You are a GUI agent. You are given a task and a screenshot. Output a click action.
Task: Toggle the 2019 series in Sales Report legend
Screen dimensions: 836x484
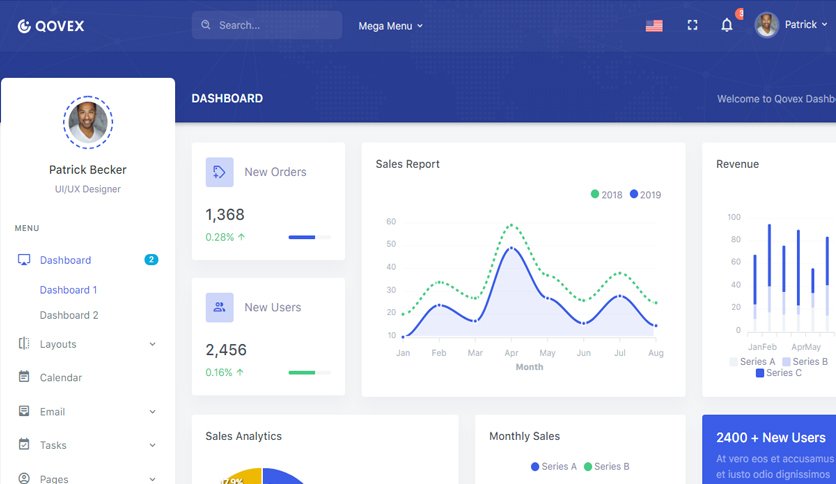pyautogui.click(x=645, y=195)
